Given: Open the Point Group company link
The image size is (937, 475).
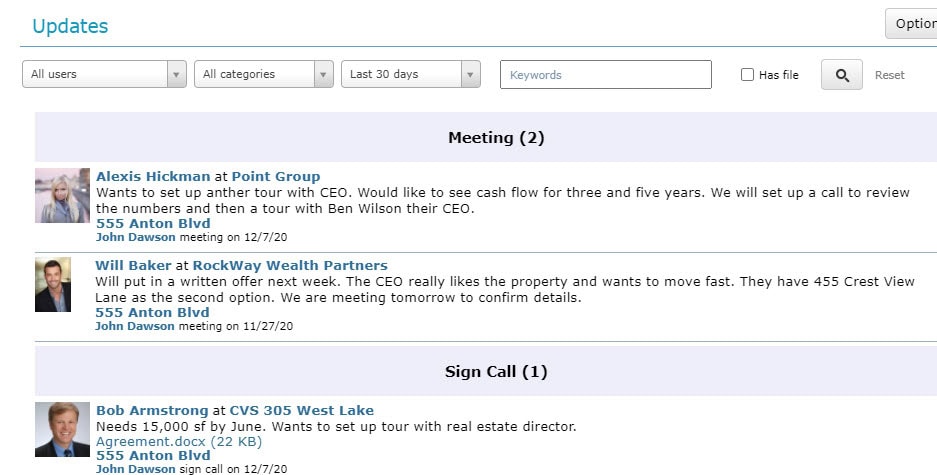Looking at the screenshot, I should click(x=276, y=177).
